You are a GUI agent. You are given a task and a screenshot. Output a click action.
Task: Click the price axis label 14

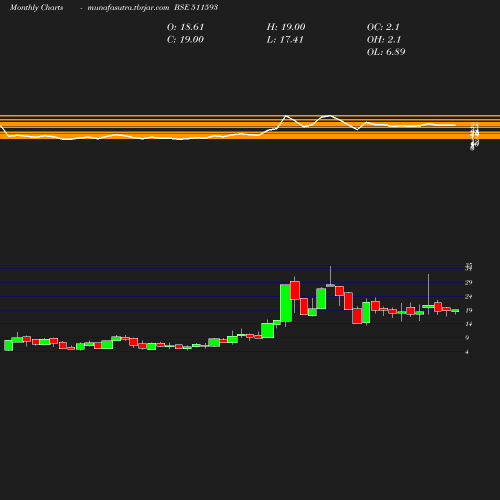(469, 324)
